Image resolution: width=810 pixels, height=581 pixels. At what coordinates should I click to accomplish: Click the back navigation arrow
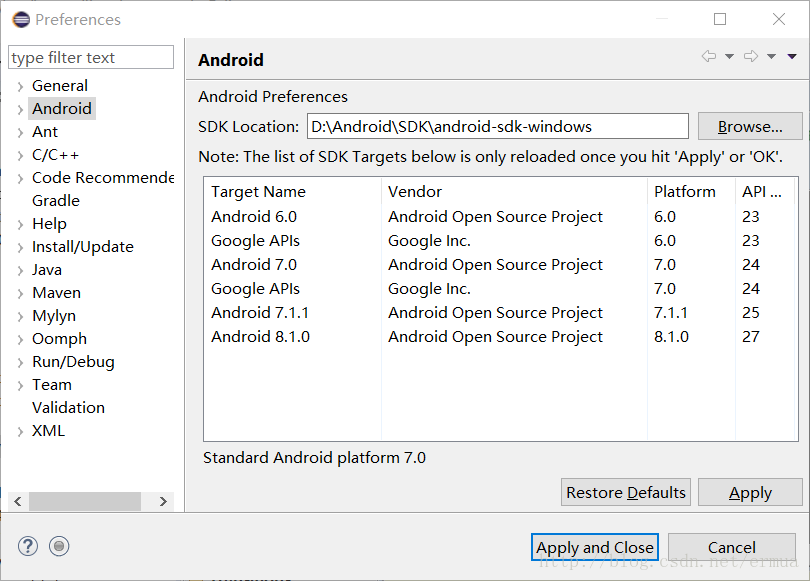709,57
